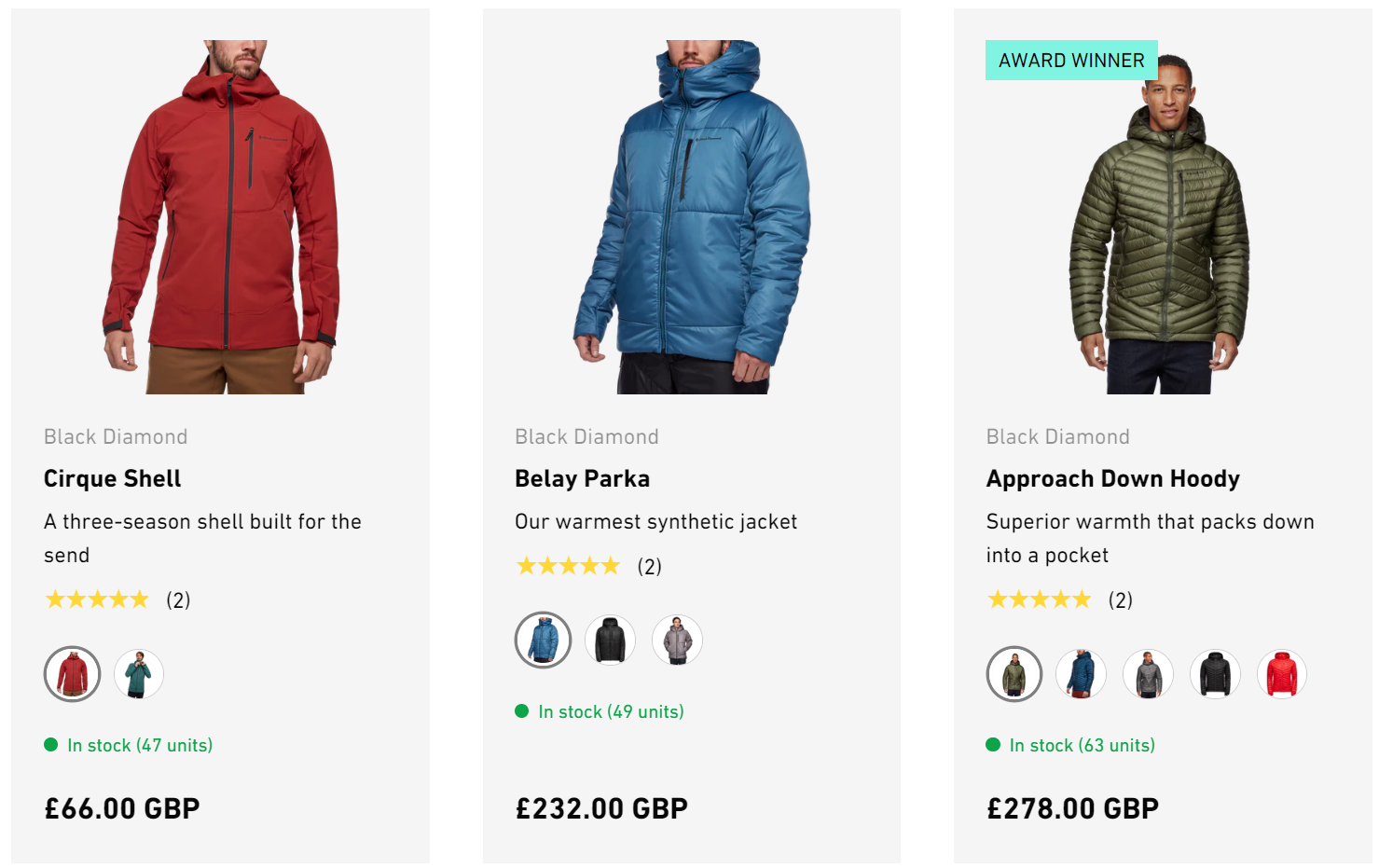Image resolution: width=1379 pixels, height=868 pixels.
Task: Select black Approach Down Hoody swatch
Action: (1216, 674)
